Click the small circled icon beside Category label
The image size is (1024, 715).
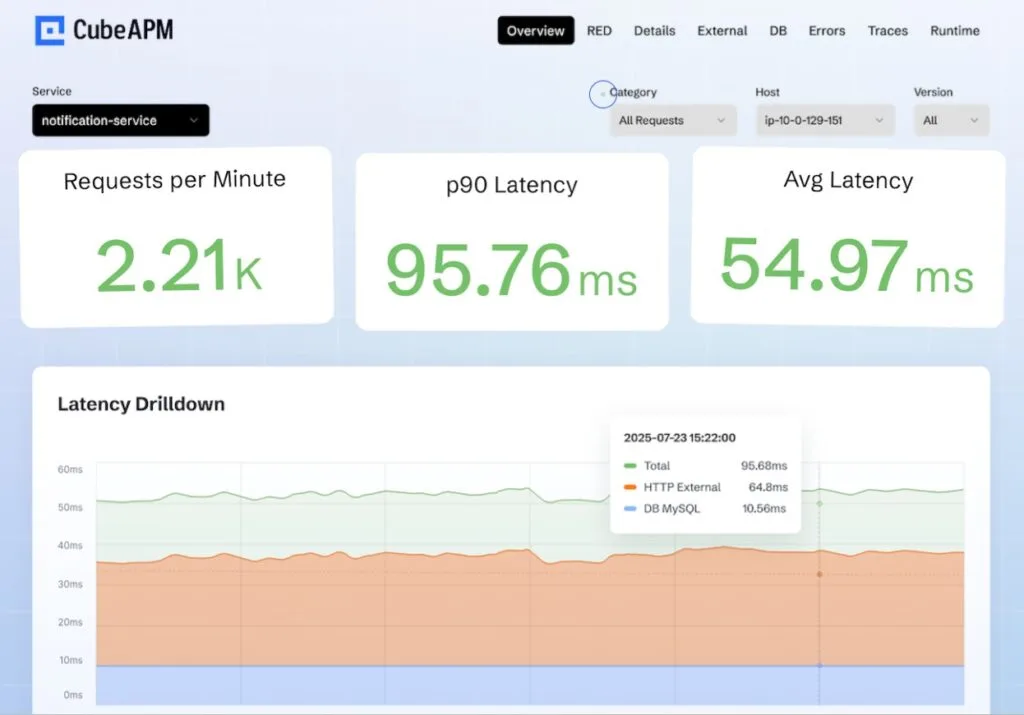coord(603,94)
